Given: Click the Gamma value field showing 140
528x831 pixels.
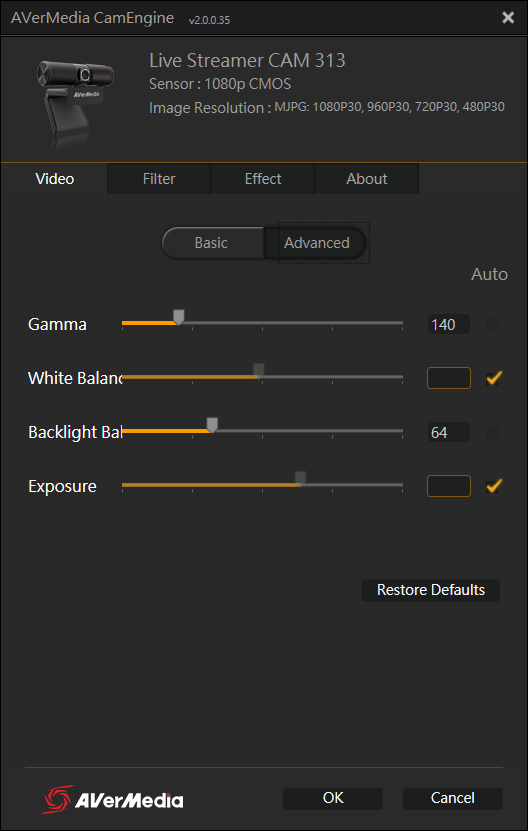Looking at the screenshot, I should 448,324.
